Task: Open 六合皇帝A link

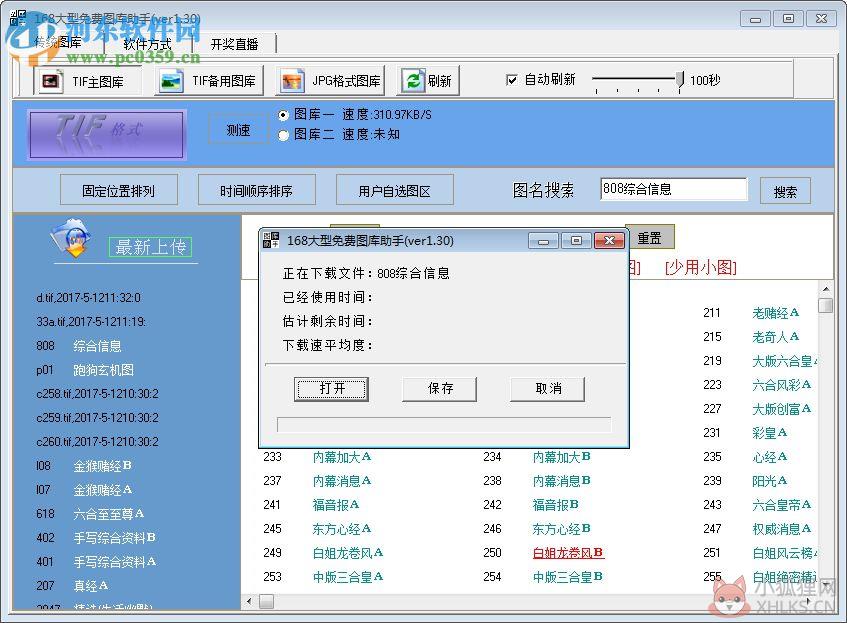Action: 782,505
